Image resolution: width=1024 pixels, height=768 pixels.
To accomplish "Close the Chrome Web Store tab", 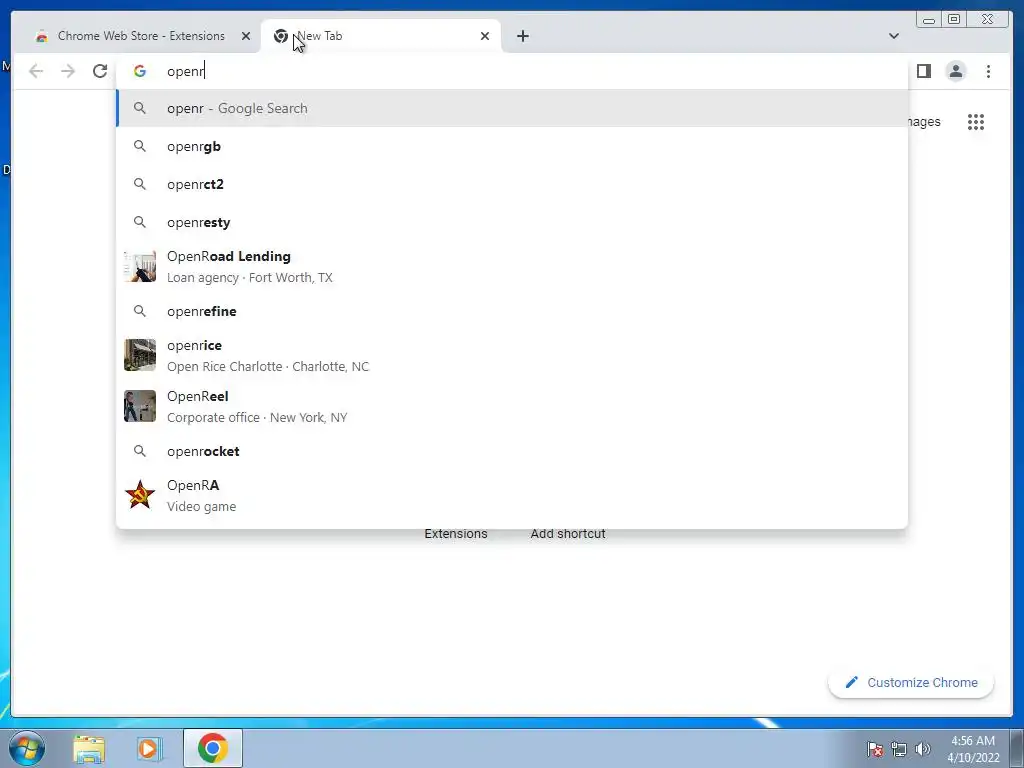I will pos(246,36).
